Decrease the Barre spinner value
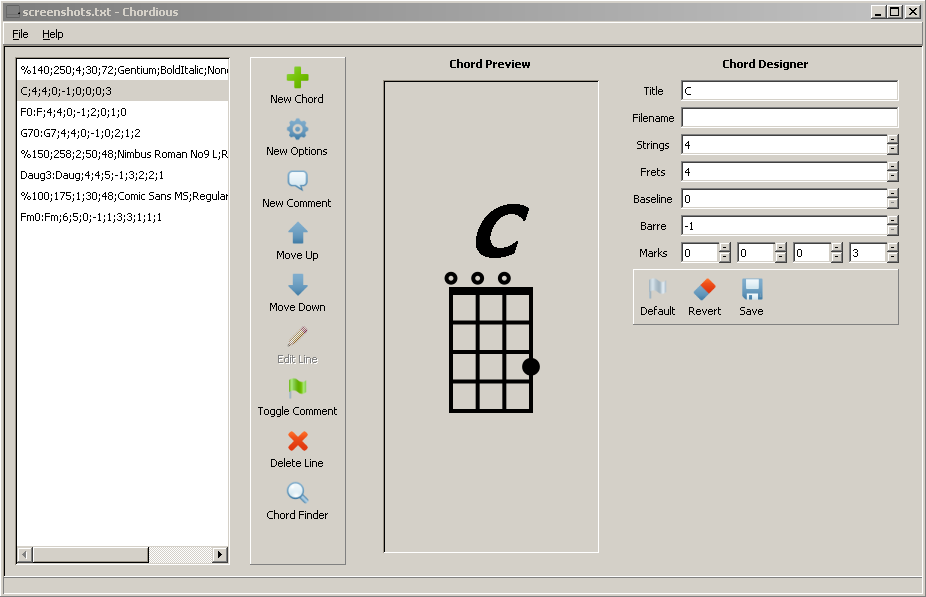This screenshot has height=597, width=926. point(893,231)
